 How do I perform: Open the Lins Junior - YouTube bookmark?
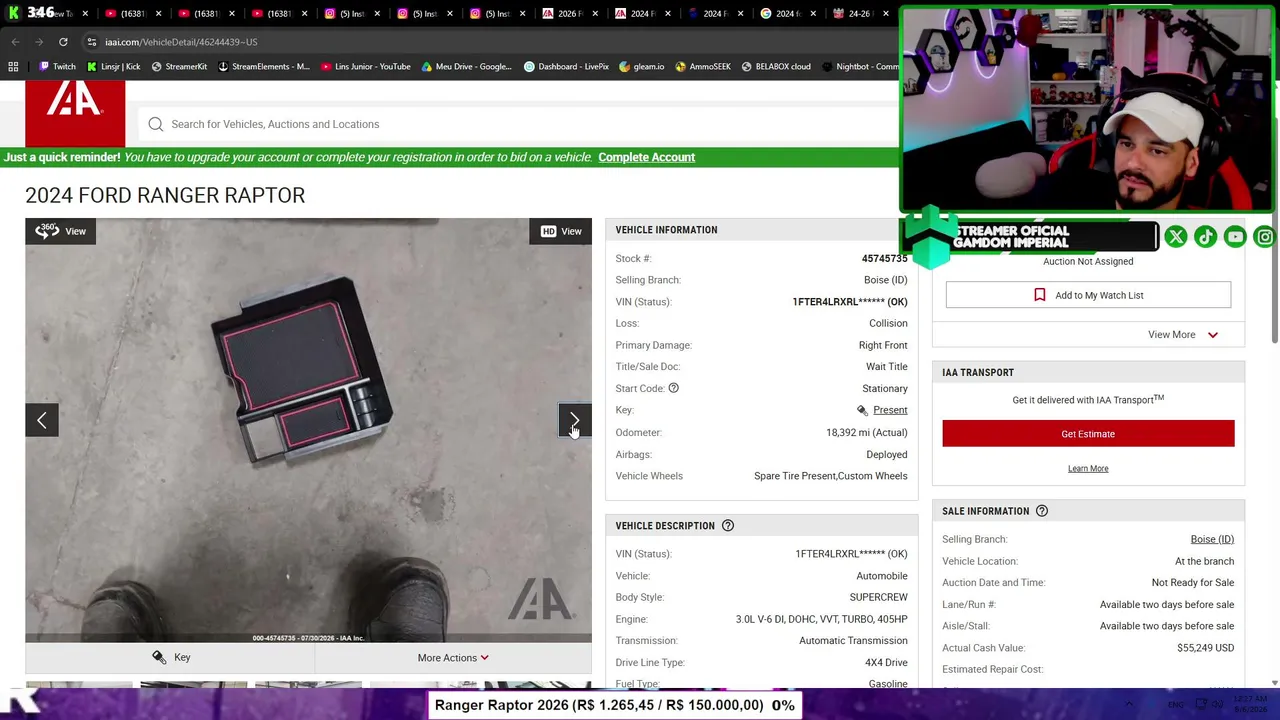tap(366, 67)
